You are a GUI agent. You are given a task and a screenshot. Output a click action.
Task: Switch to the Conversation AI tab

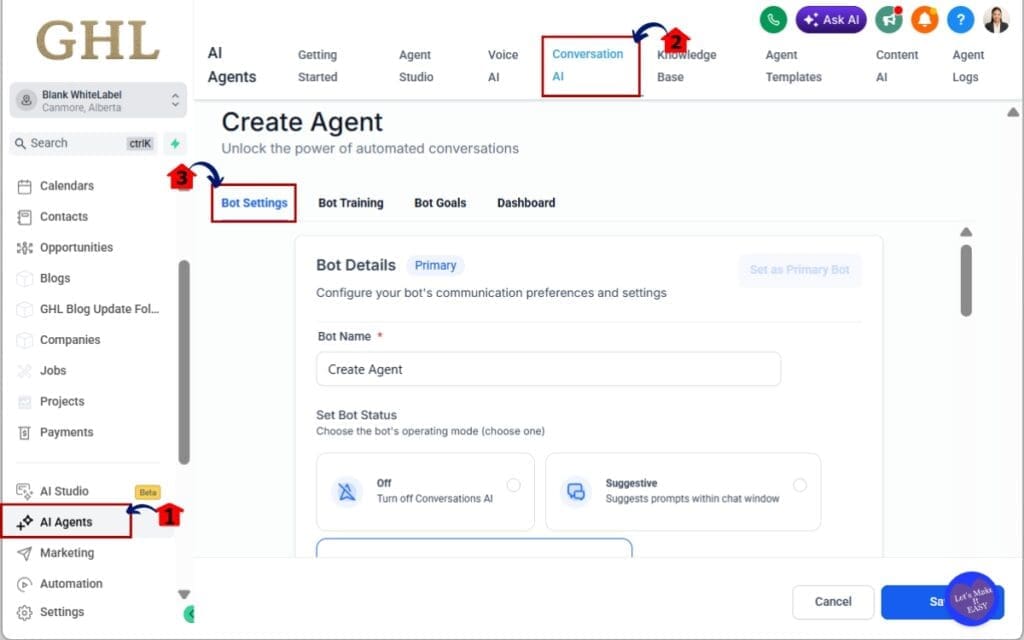click(x=588, y=65)
